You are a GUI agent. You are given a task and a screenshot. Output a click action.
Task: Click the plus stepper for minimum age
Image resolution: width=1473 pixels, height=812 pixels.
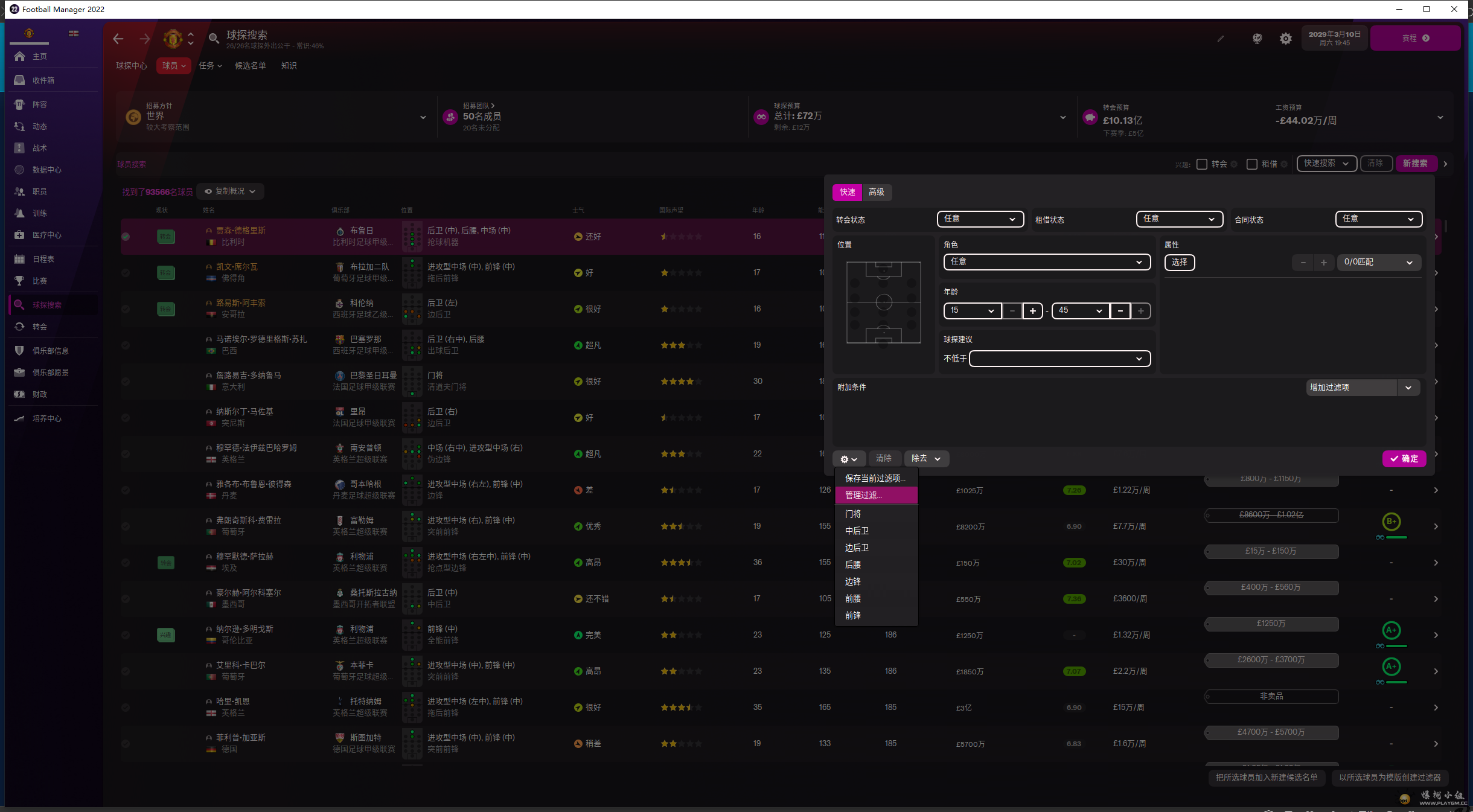point(1033,312)
